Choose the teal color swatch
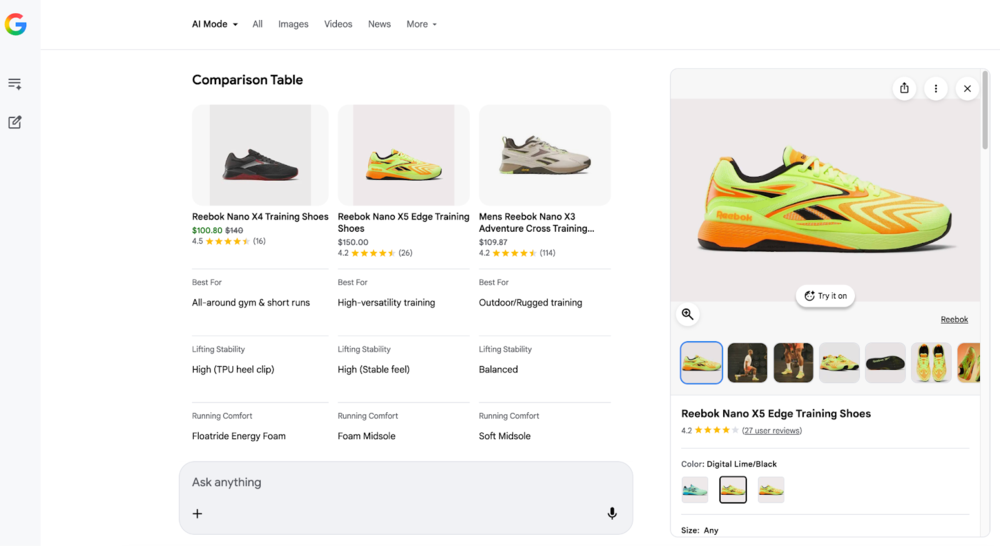This screenshot has width=1000, height=546. (x=695, y=490)
